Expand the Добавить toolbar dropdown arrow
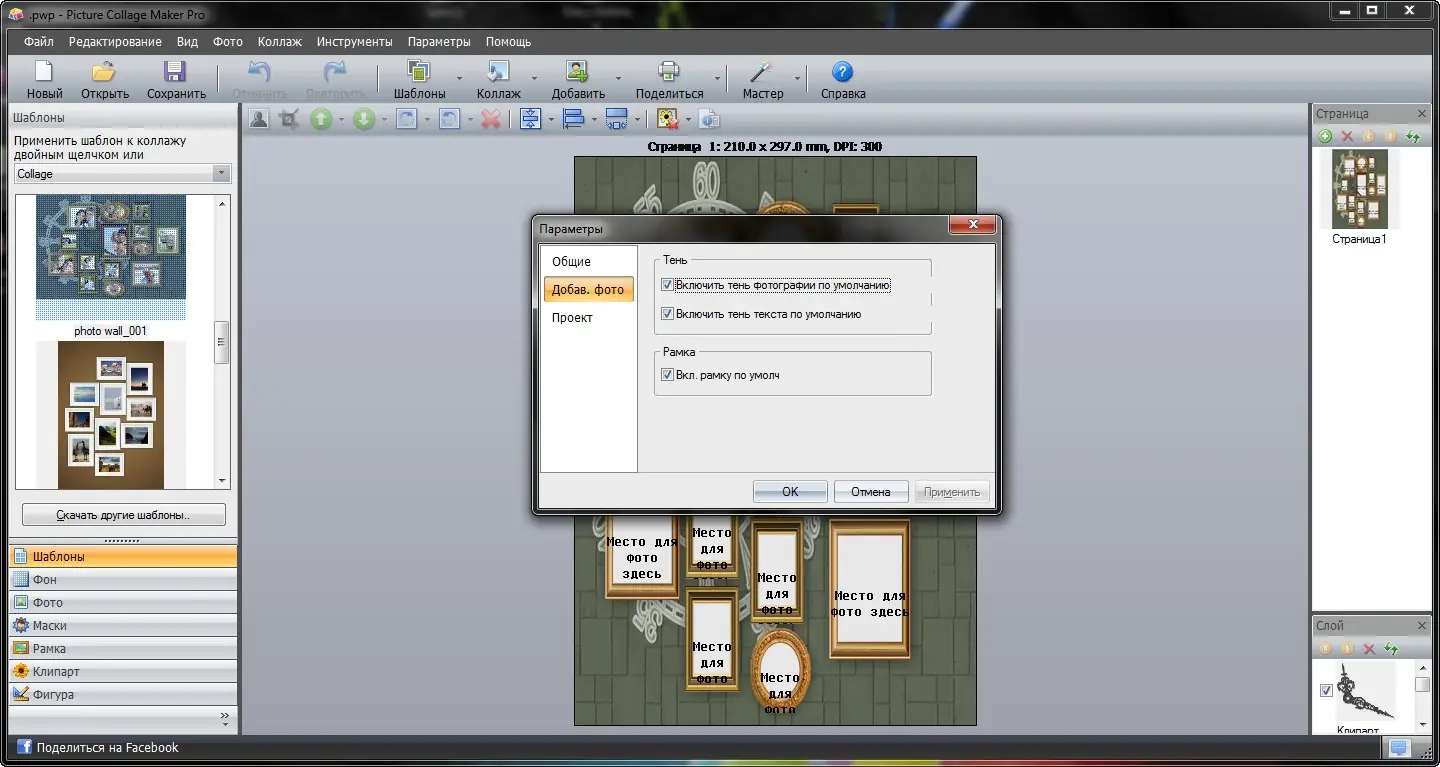 tap(618, 78)
